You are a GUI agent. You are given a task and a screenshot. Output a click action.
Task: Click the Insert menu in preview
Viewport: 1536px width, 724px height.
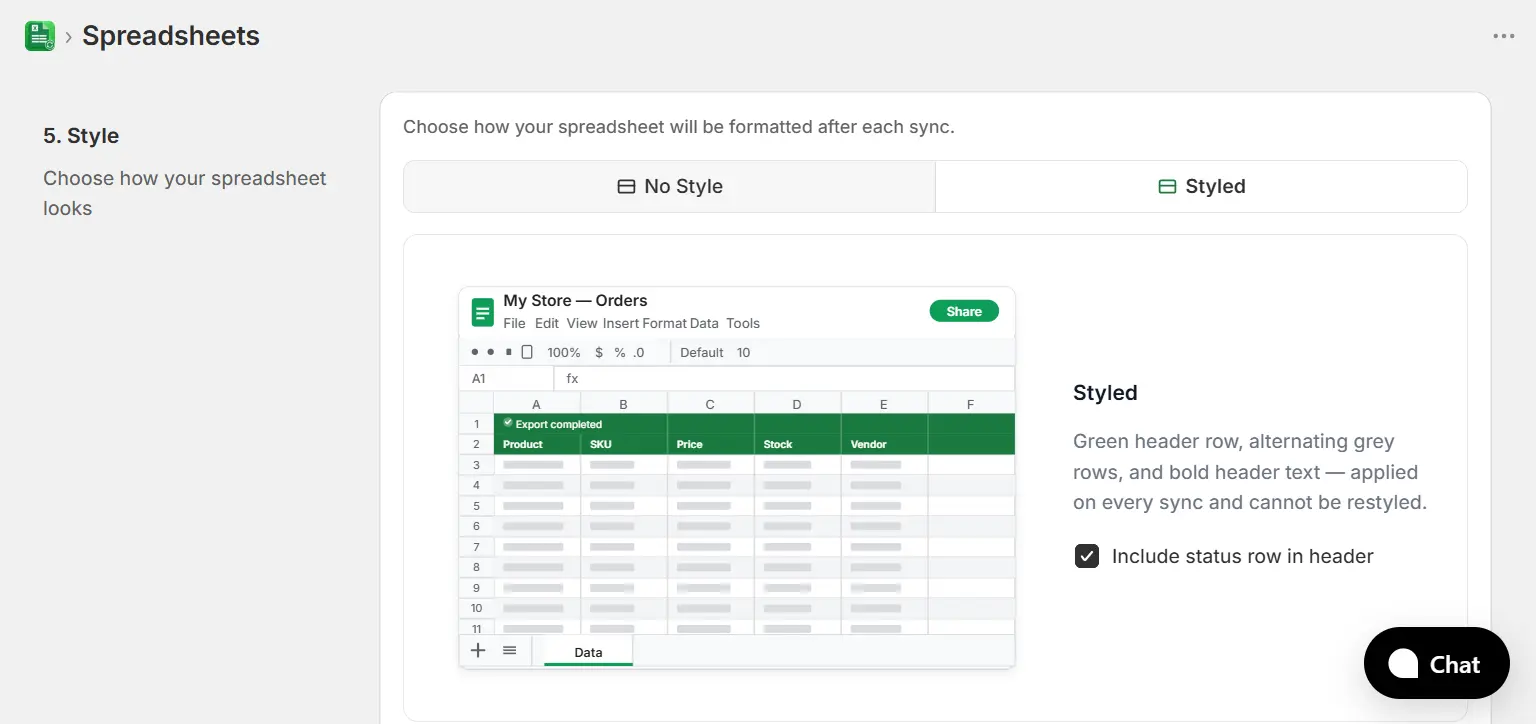[620, 323]
